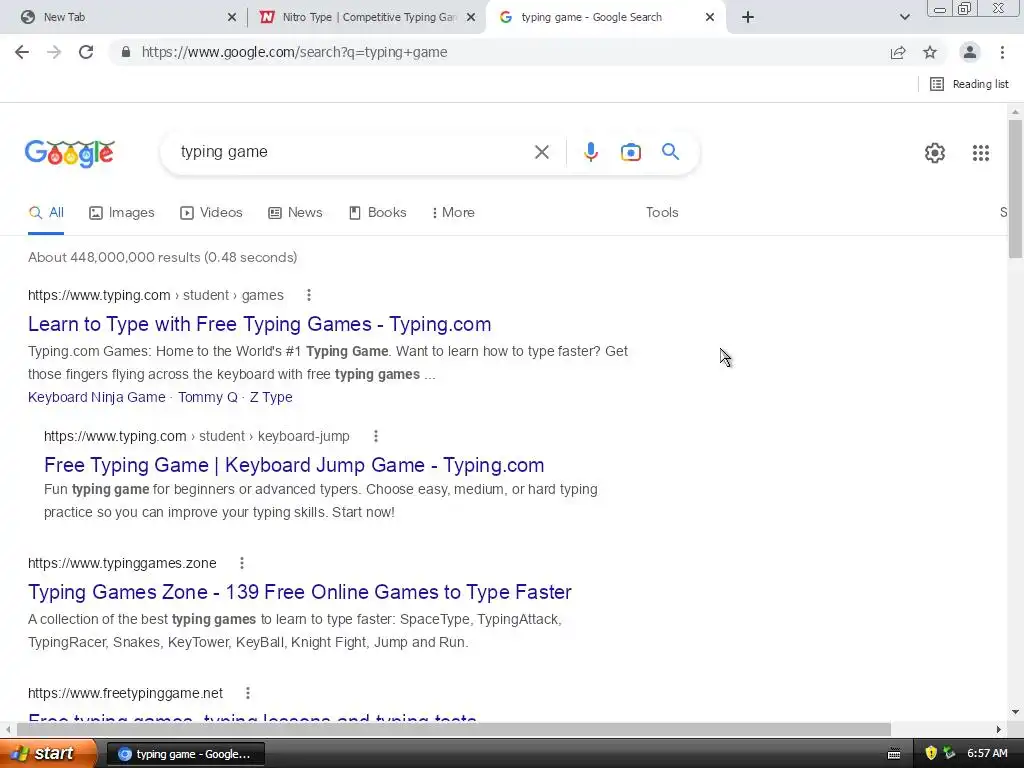Click the https://www.typinggames.zone URL text

(122, 563)
